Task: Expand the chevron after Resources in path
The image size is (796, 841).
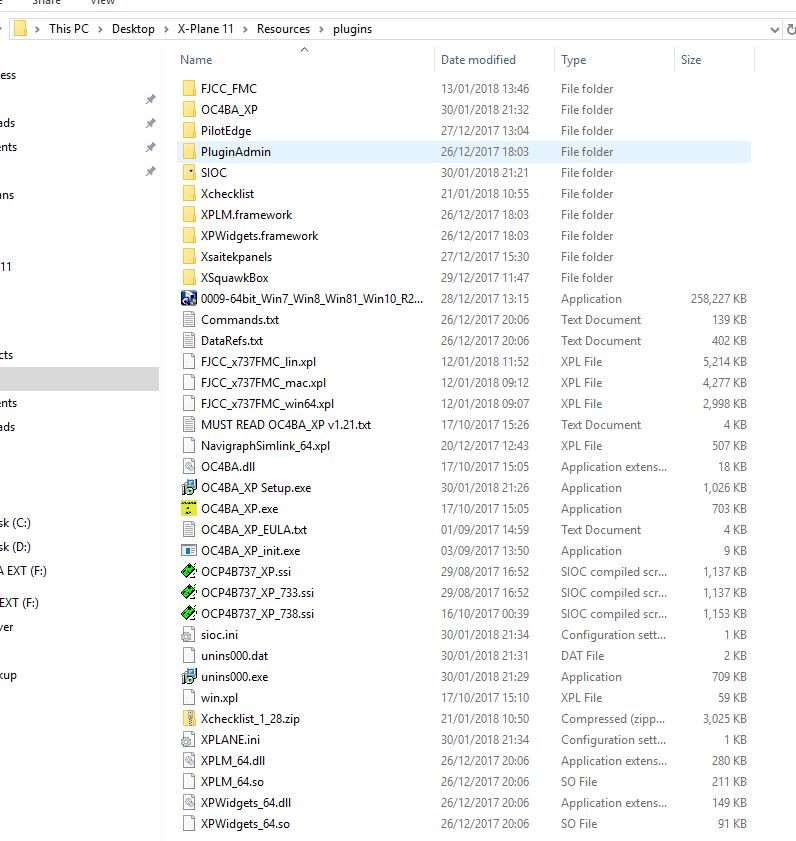Action: coord(321,29)
